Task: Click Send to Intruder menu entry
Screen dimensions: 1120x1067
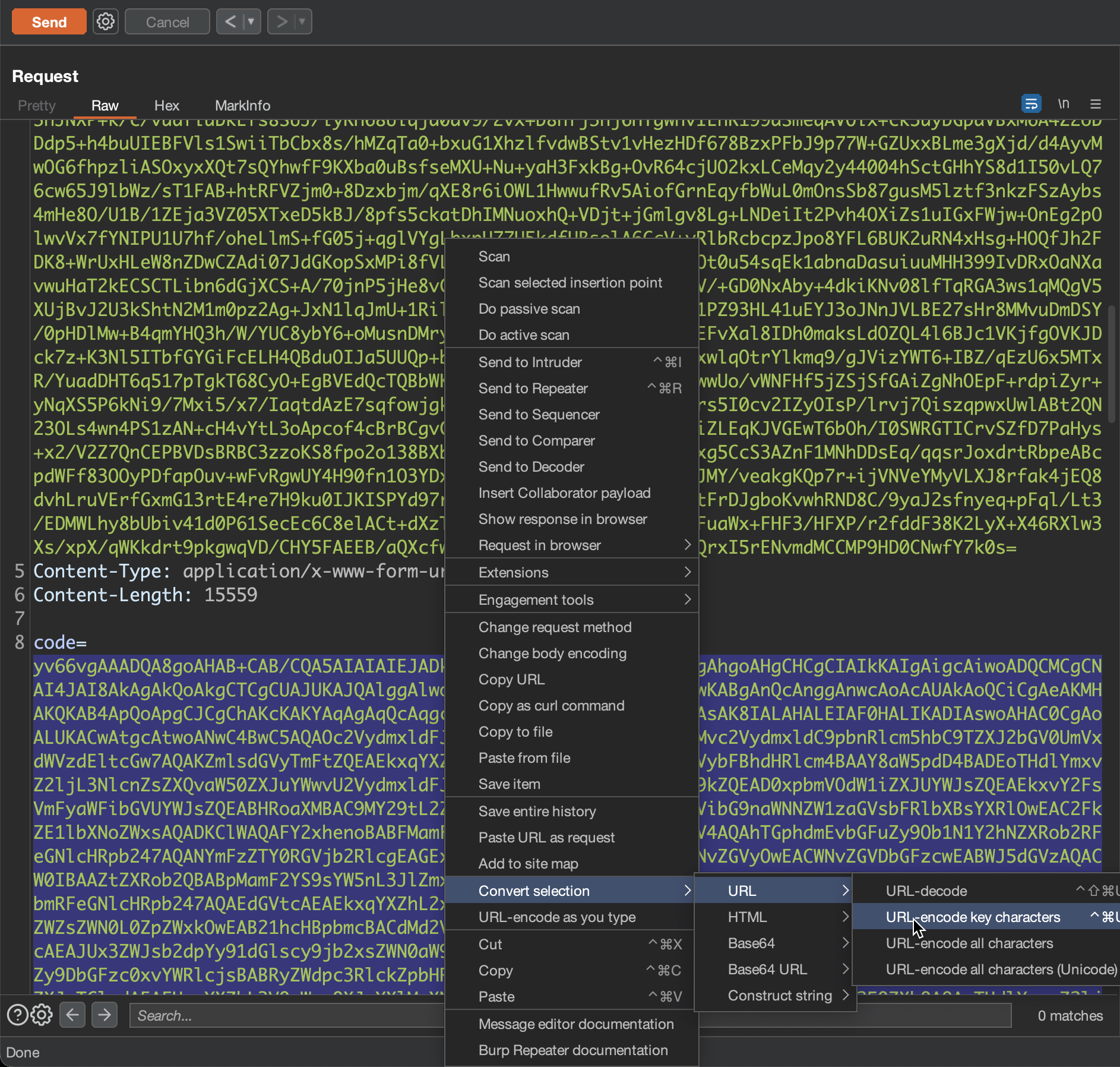Action: [530, 362]
